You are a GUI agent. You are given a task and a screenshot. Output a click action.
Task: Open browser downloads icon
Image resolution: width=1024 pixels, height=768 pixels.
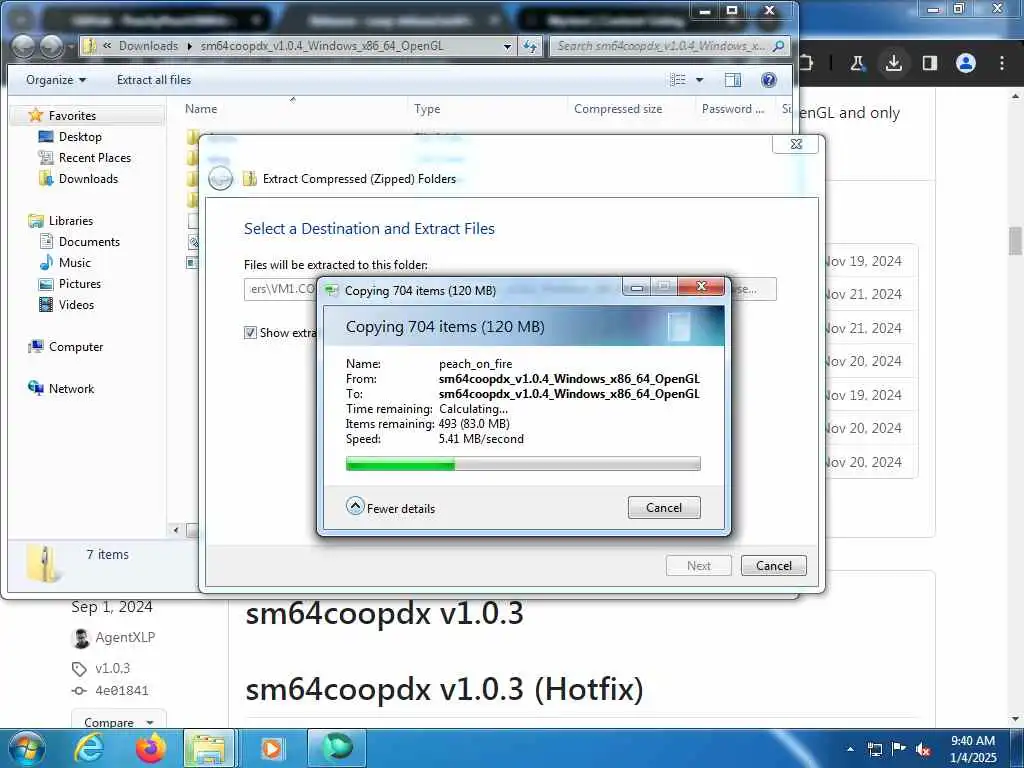[x=893, y=63]
